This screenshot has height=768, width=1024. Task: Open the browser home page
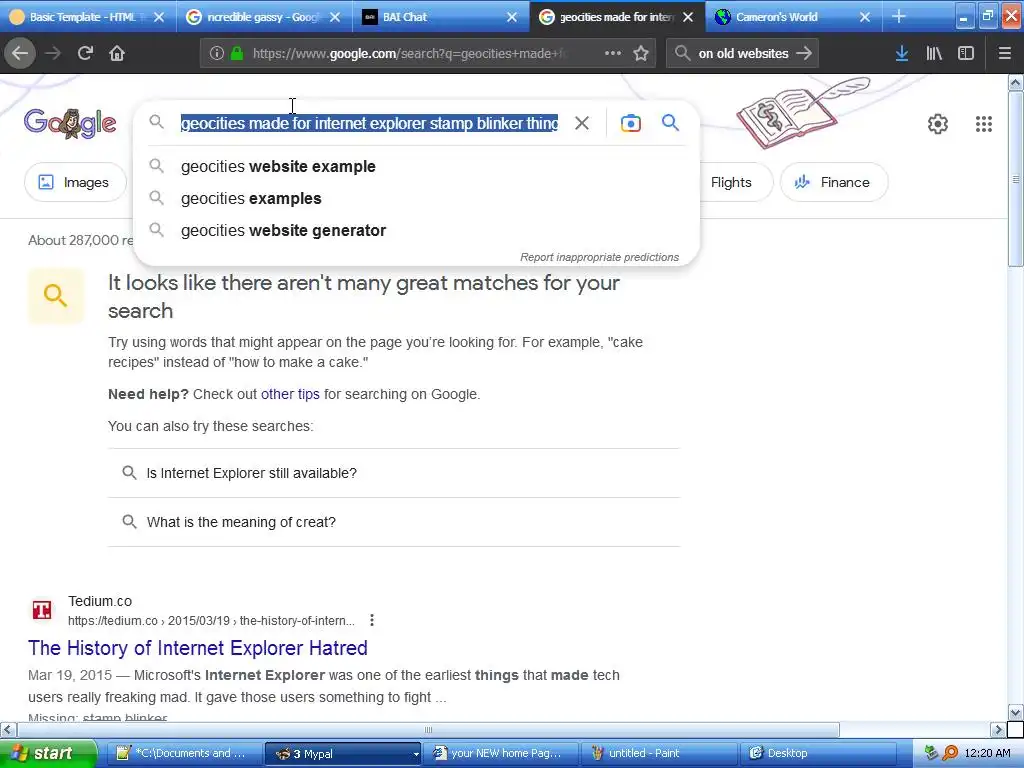coord(117,53)
